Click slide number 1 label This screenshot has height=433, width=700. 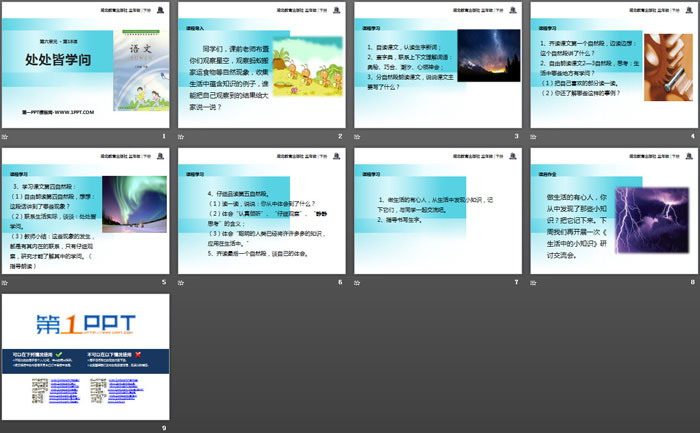164,136
